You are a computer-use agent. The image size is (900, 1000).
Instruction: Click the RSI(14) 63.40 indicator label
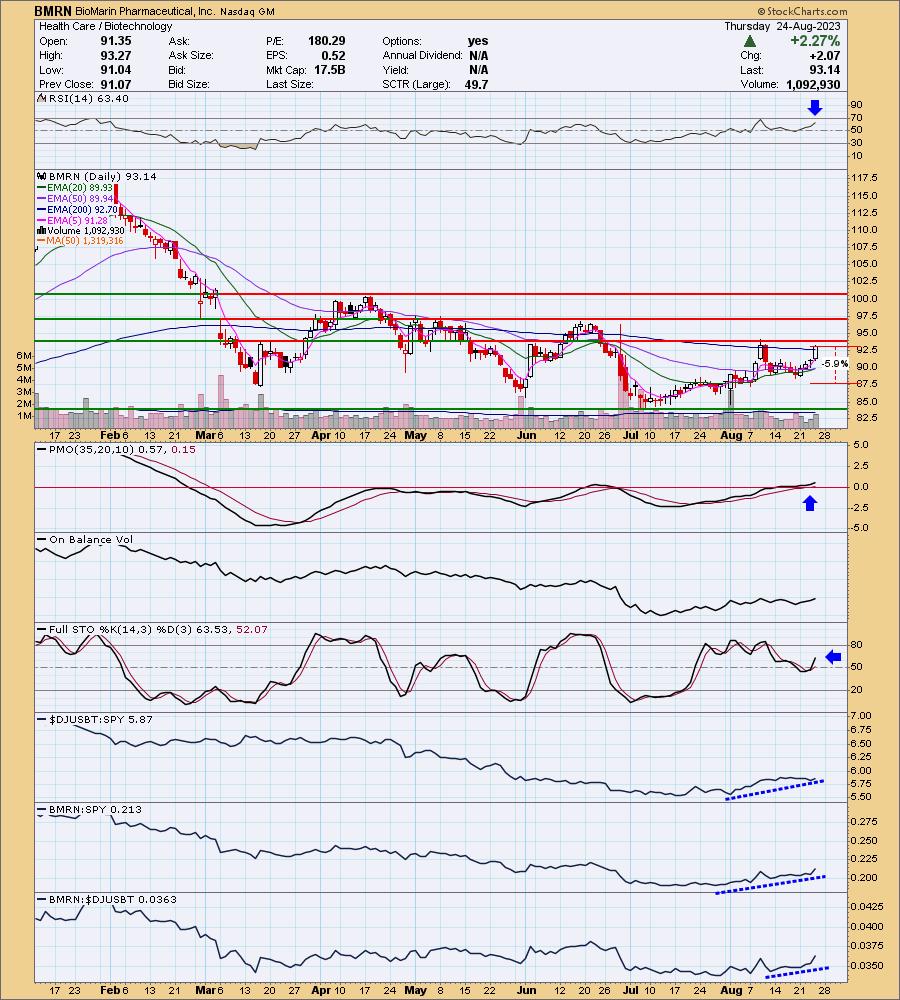[x=82, y=98]
